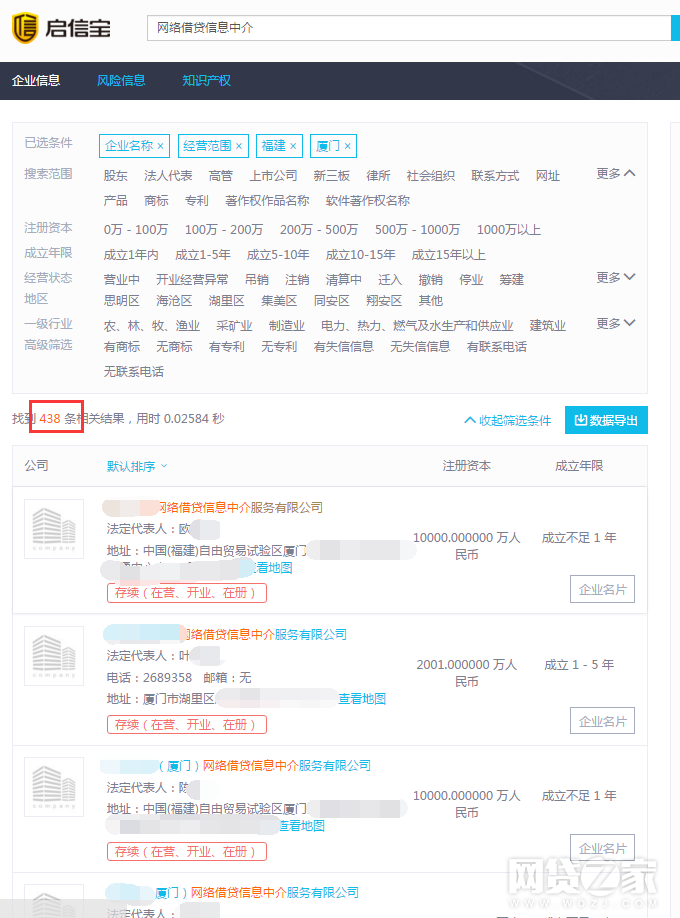Filter by 成立1-5年 establishment age

click(x=203, y=255)
